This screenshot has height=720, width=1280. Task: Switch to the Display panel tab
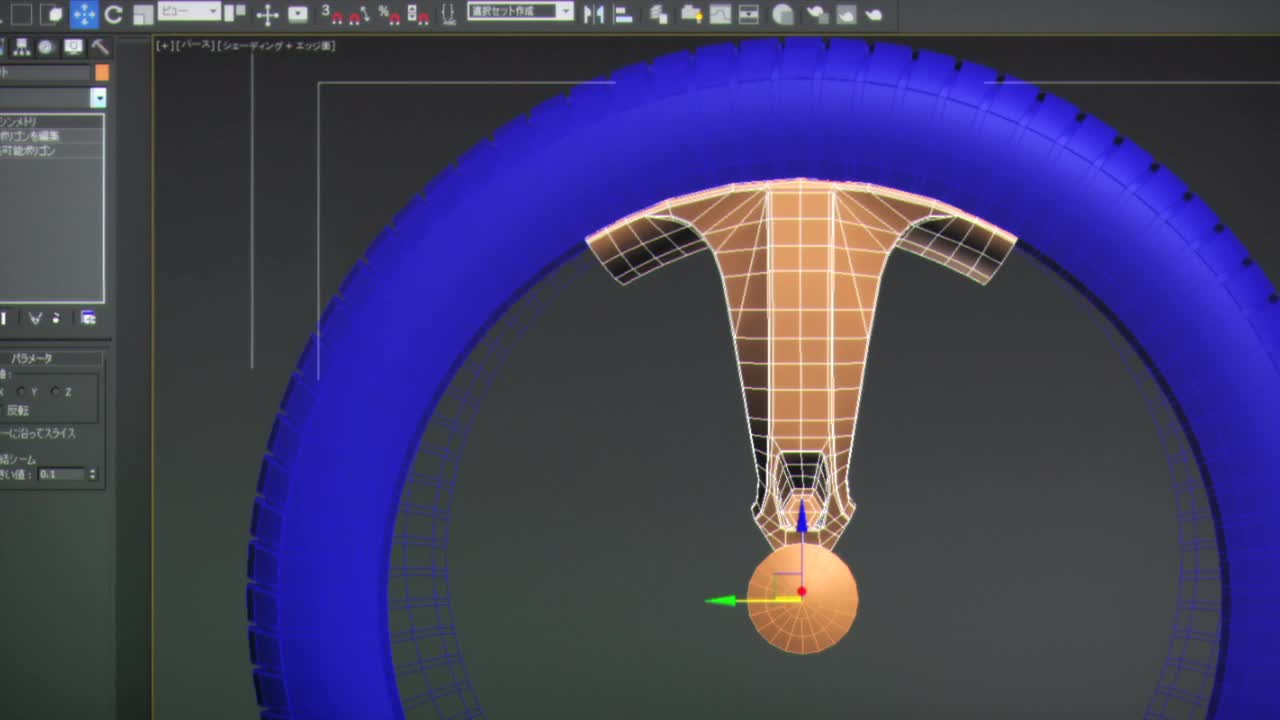pos(73,47)
